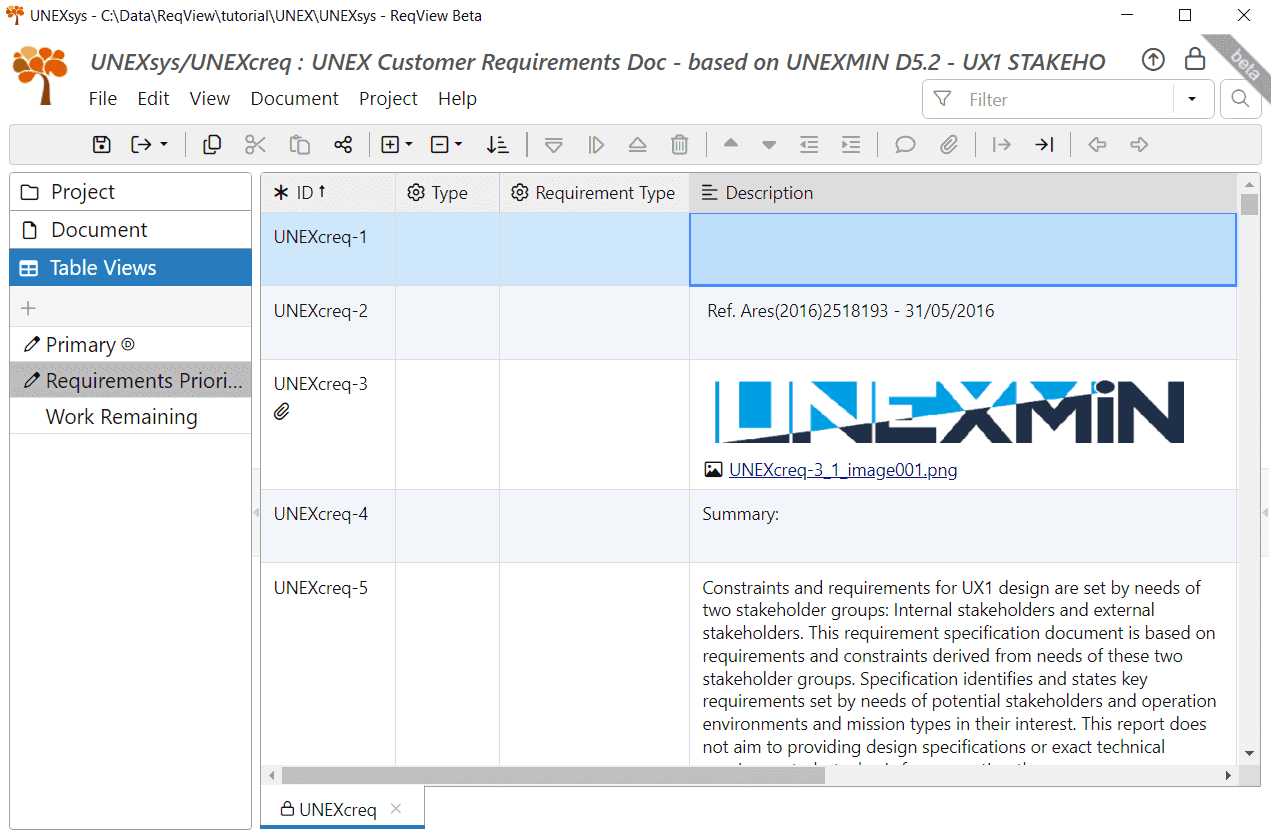Click the Requirement Type column header
The width and height of the screenshot is (1271, 835).
coord(594,193)
